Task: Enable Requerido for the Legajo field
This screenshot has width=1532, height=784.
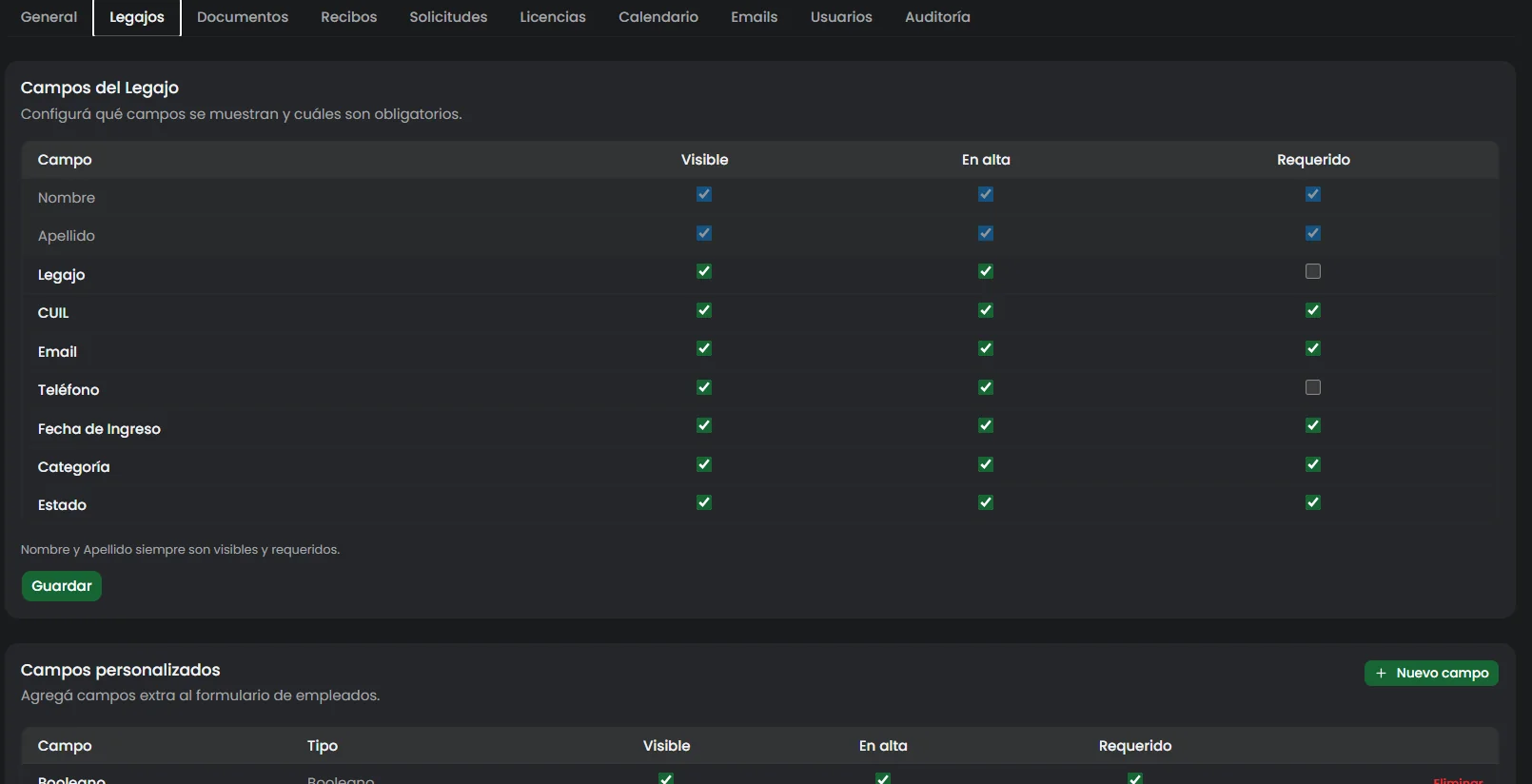Action: click(x=1313, y=271)
